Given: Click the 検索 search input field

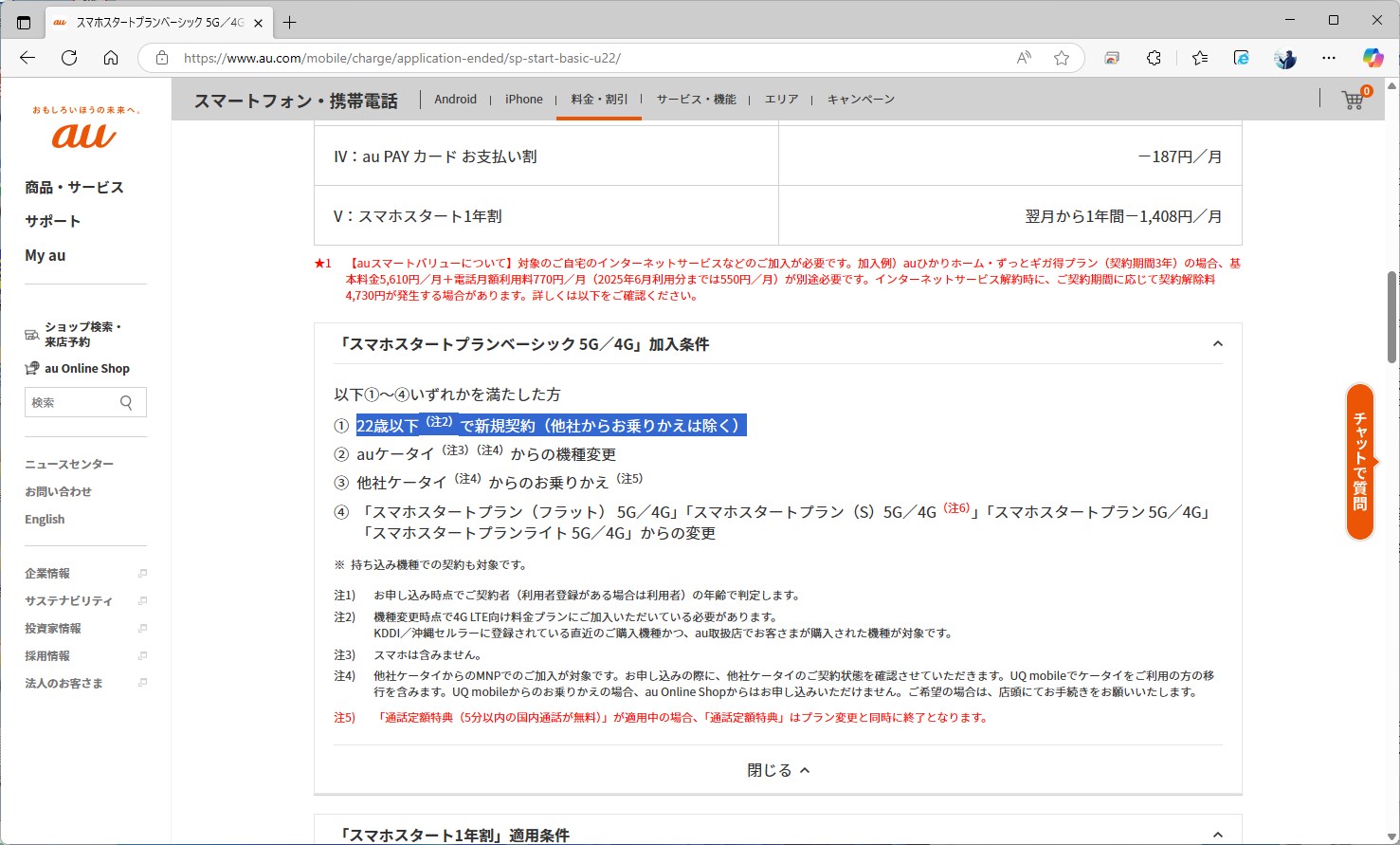Looking at the screenshot, I should pos(76,402).
